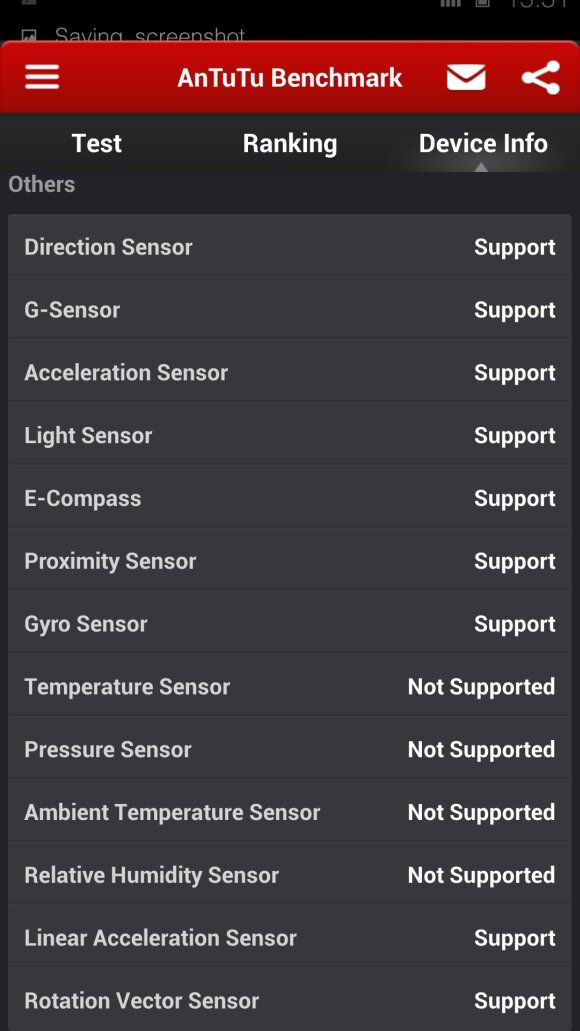The image size is (580, 1031).
Task: Tap Temperature Sensor Not Supported row
Action: (290, 686)
